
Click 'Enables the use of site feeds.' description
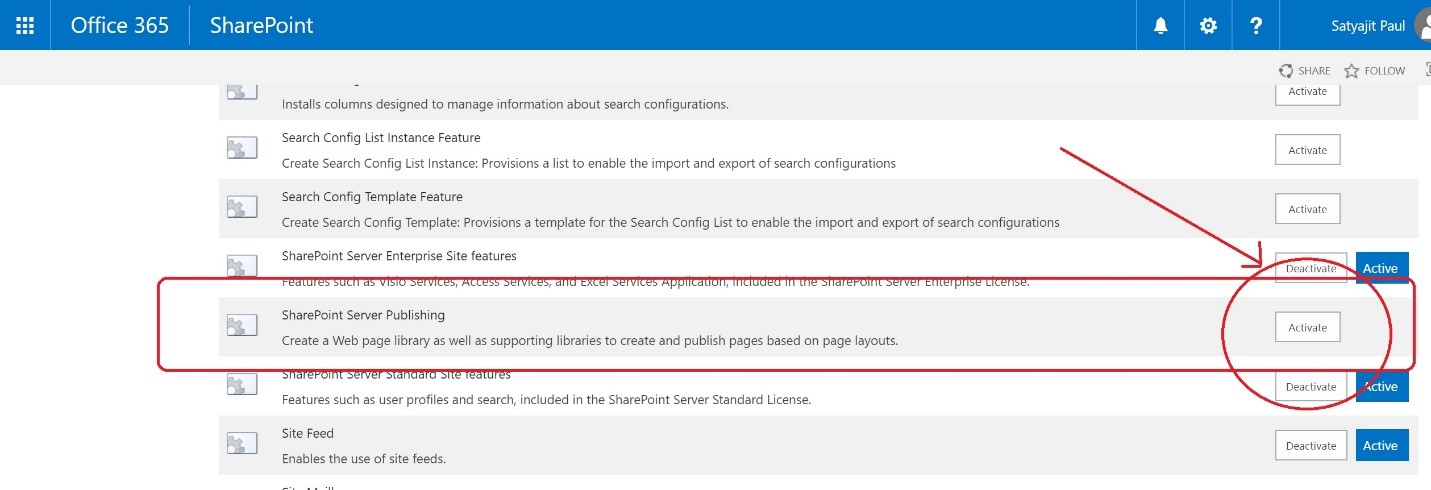click(x=363, y=459)
